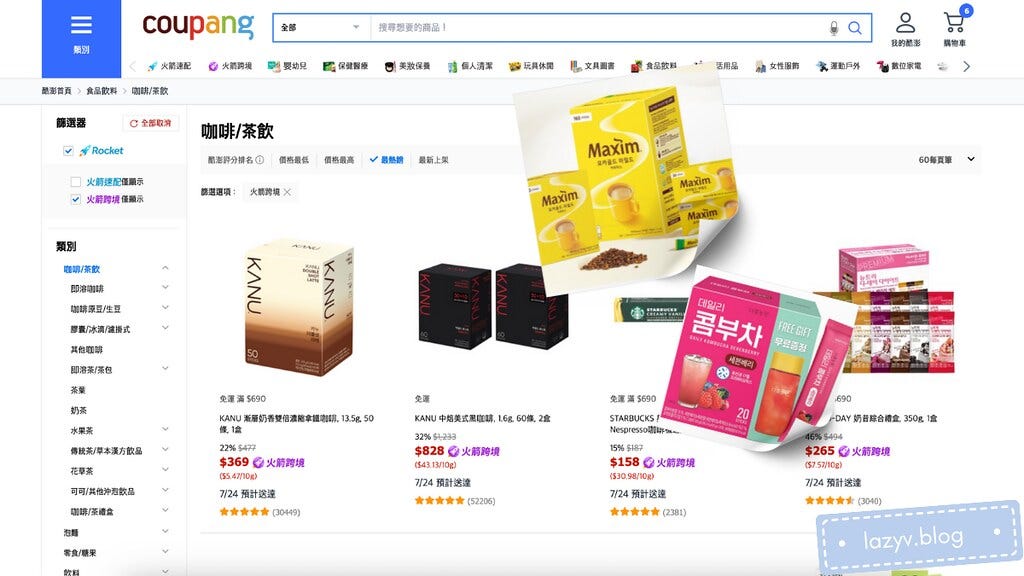Open the KANU double shot latte thumbnail

[299, 307]
